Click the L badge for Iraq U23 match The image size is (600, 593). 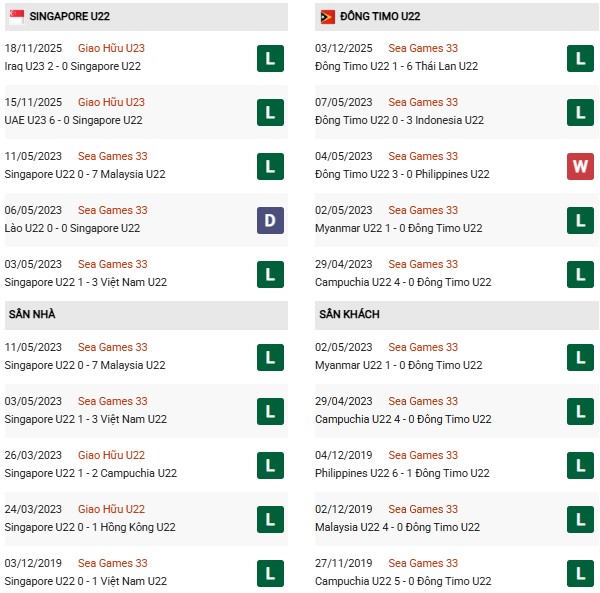point(269,58)
